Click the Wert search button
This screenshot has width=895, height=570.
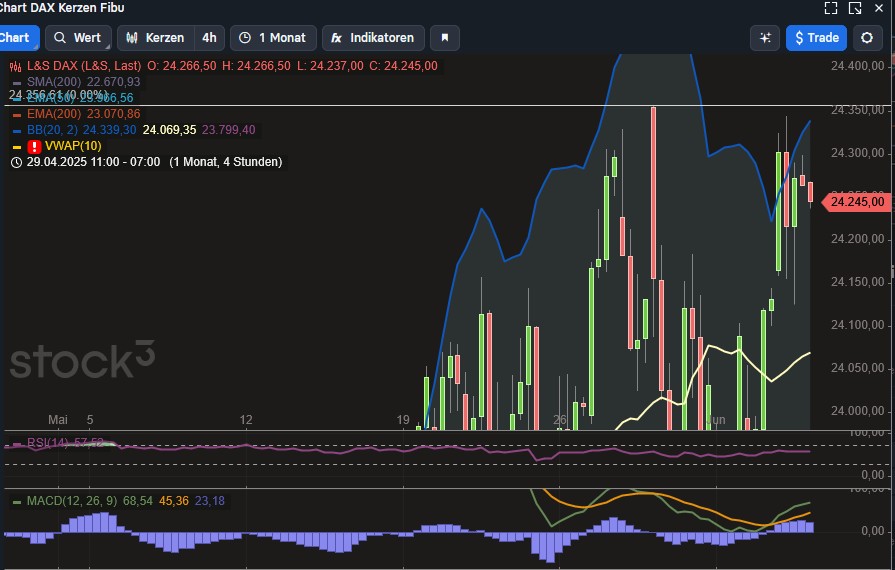[77, 38]
